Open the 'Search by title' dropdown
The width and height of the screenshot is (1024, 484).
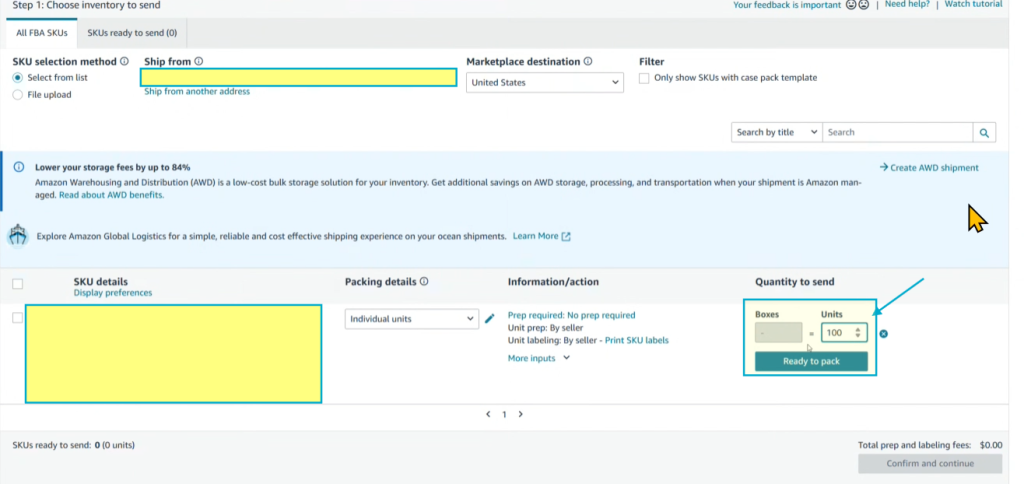point(776,132)
